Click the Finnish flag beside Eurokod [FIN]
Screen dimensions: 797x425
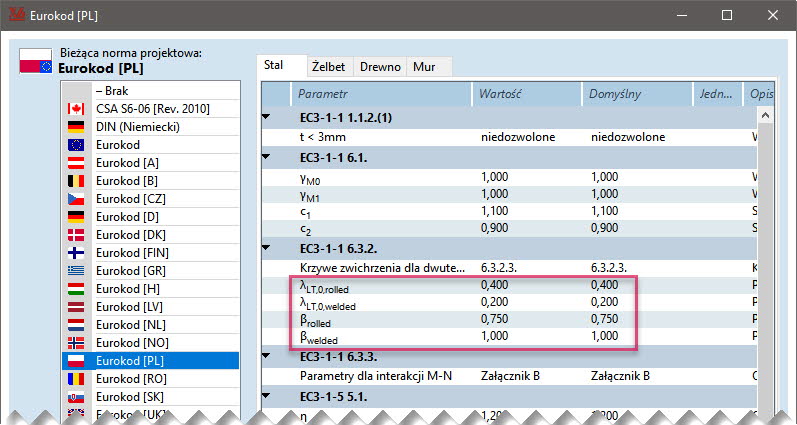(x=76, y=253)
